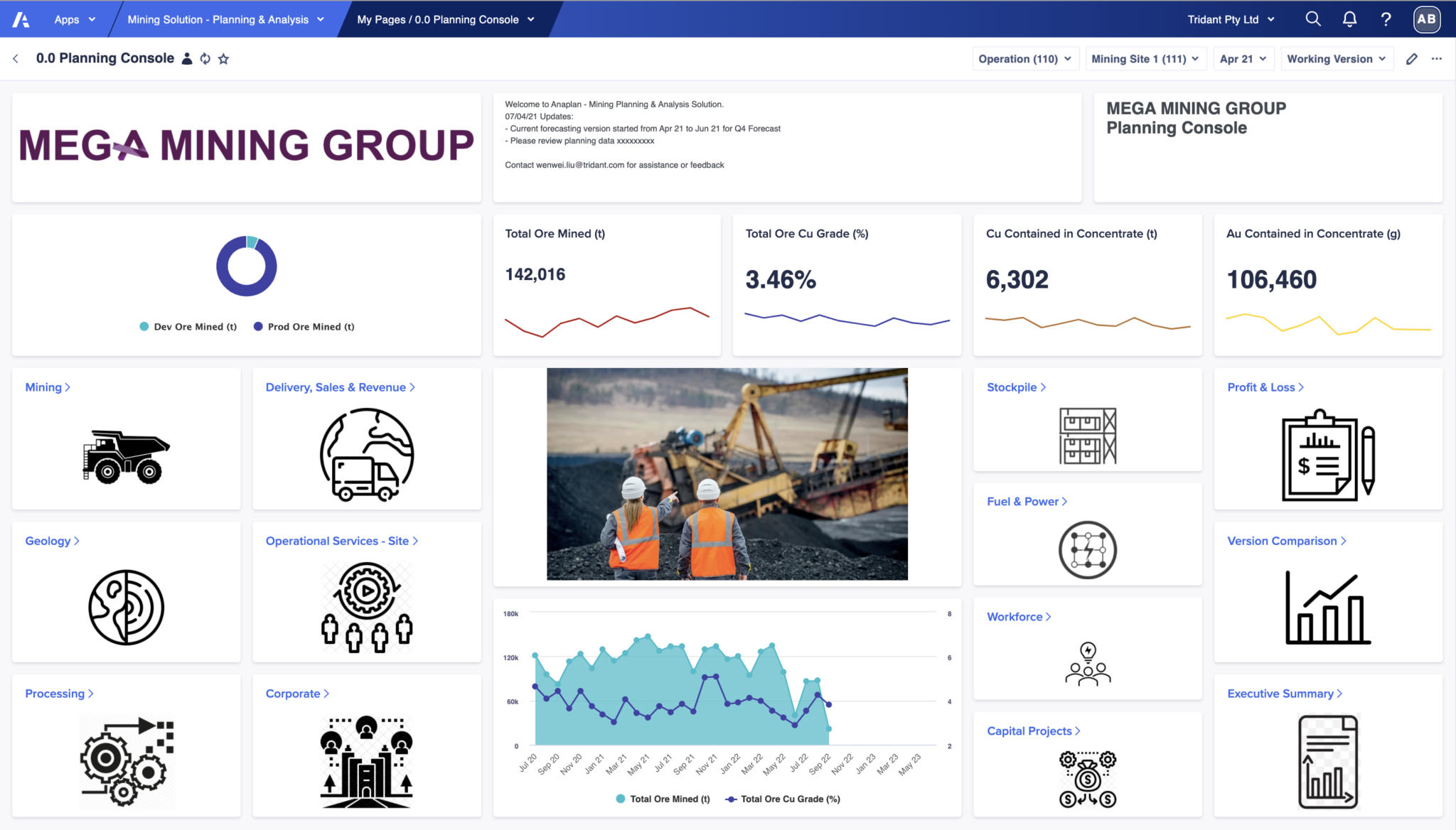Toggle Total Ore Mined series in chart legend
The image size is (1456, 830).
pyautogui.click(x=661, y=799)
